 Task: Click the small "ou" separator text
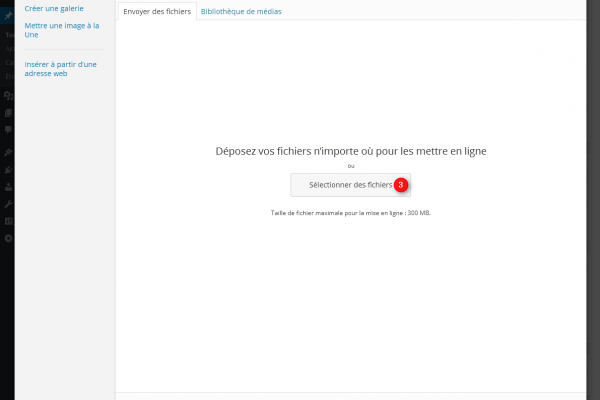[351, 166]
